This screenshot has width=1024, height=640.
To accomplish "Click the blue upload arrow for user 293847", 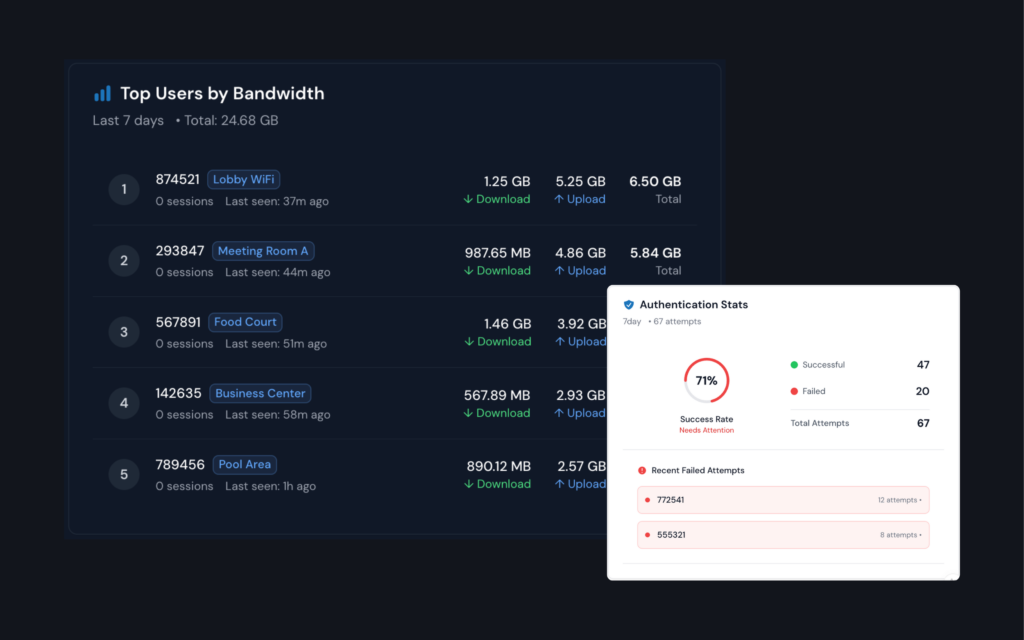I will pyautogui.click(x=558, y=270).
